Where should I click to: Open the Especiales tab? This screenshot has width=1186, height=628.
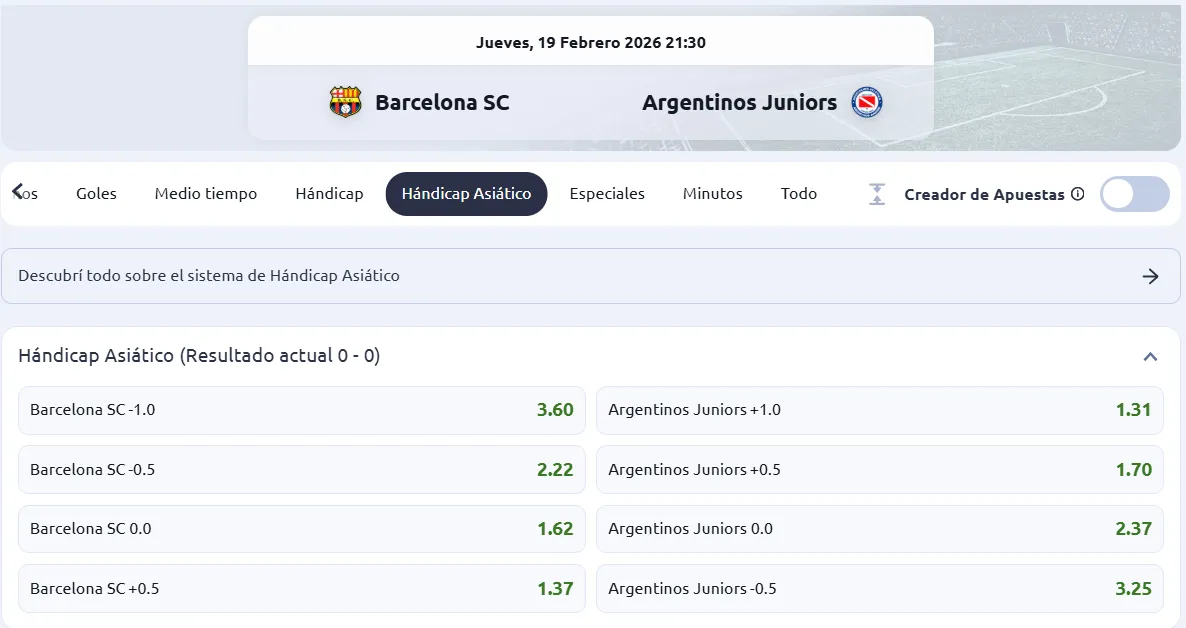click(607, 194)
